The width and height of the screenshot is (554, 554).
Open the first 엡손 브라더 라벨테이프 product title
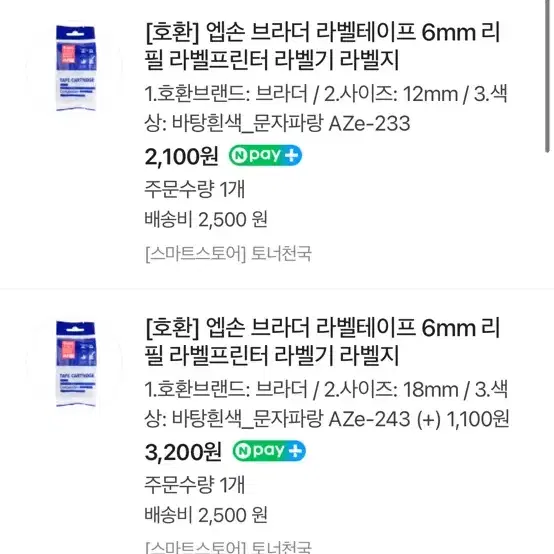(x=322, y=46)
